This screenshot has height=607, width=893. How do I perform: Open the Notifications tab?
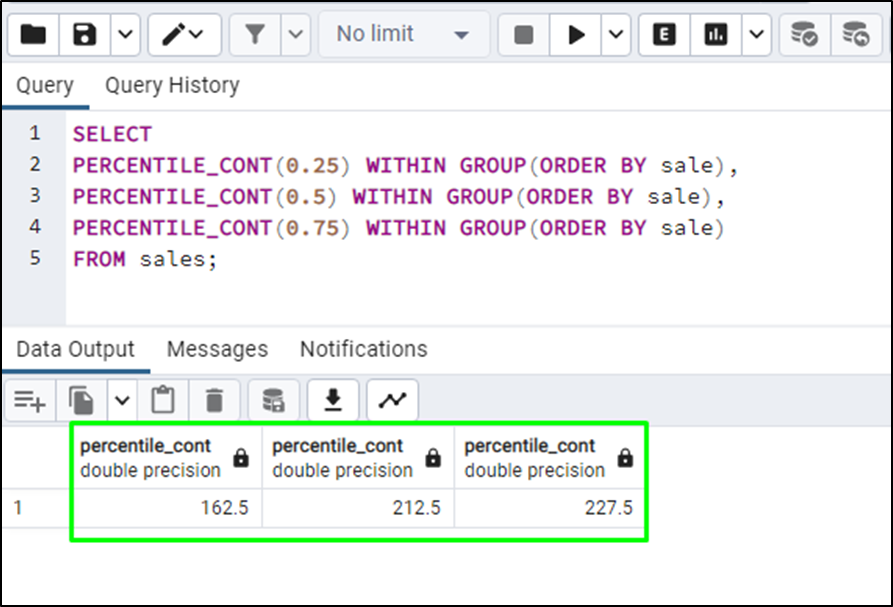click(x=363, y=349)
